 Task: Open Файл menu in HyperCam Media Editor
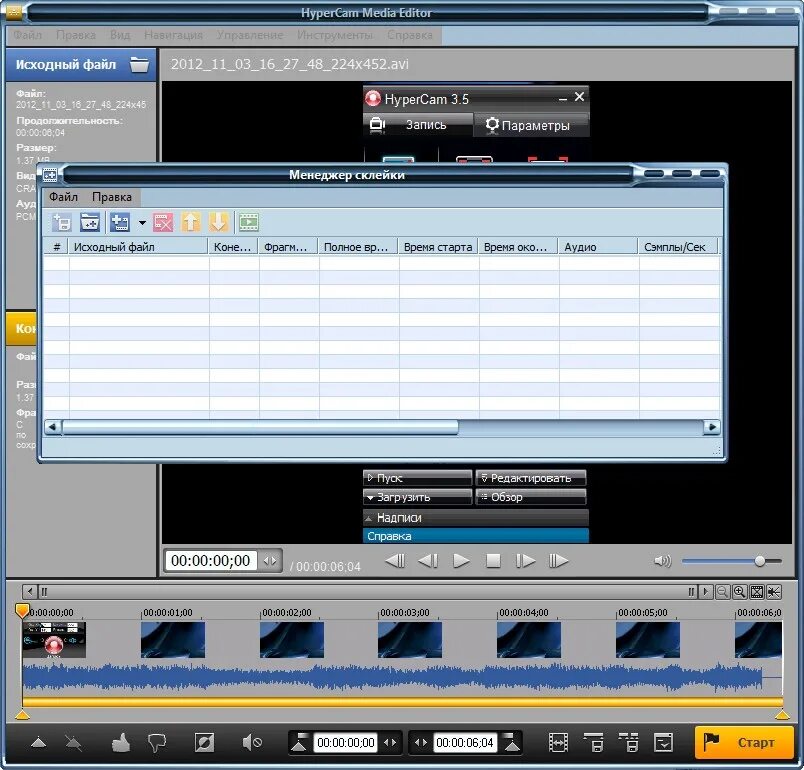[27, 35]
